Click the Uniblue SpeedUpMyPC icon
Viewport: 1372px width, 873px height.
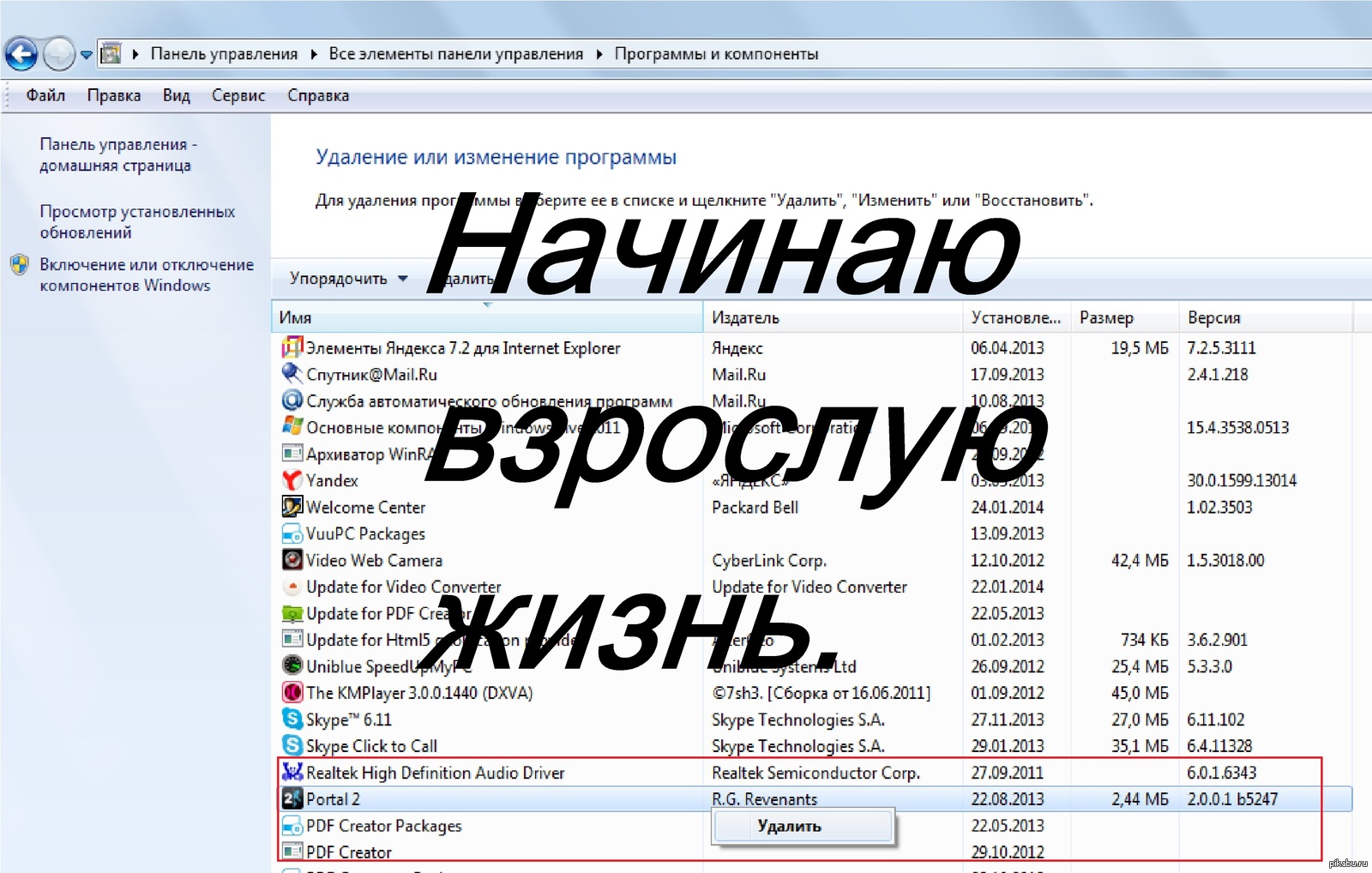coord(292,665)
